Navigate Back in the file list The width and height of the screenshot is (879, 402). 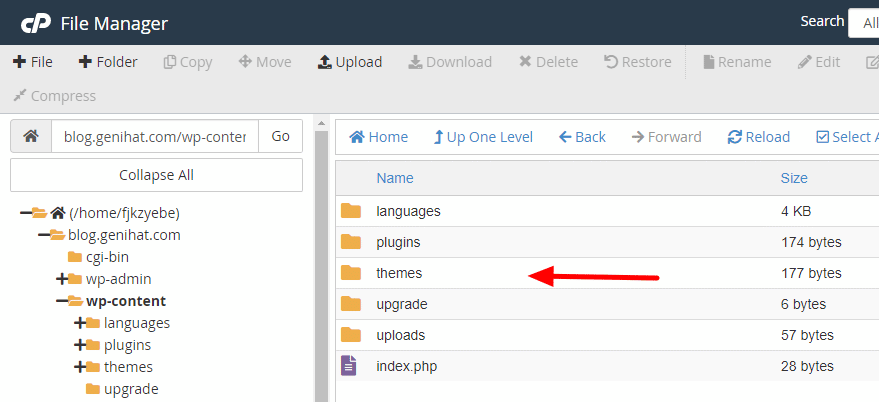(x=582, y=137)
